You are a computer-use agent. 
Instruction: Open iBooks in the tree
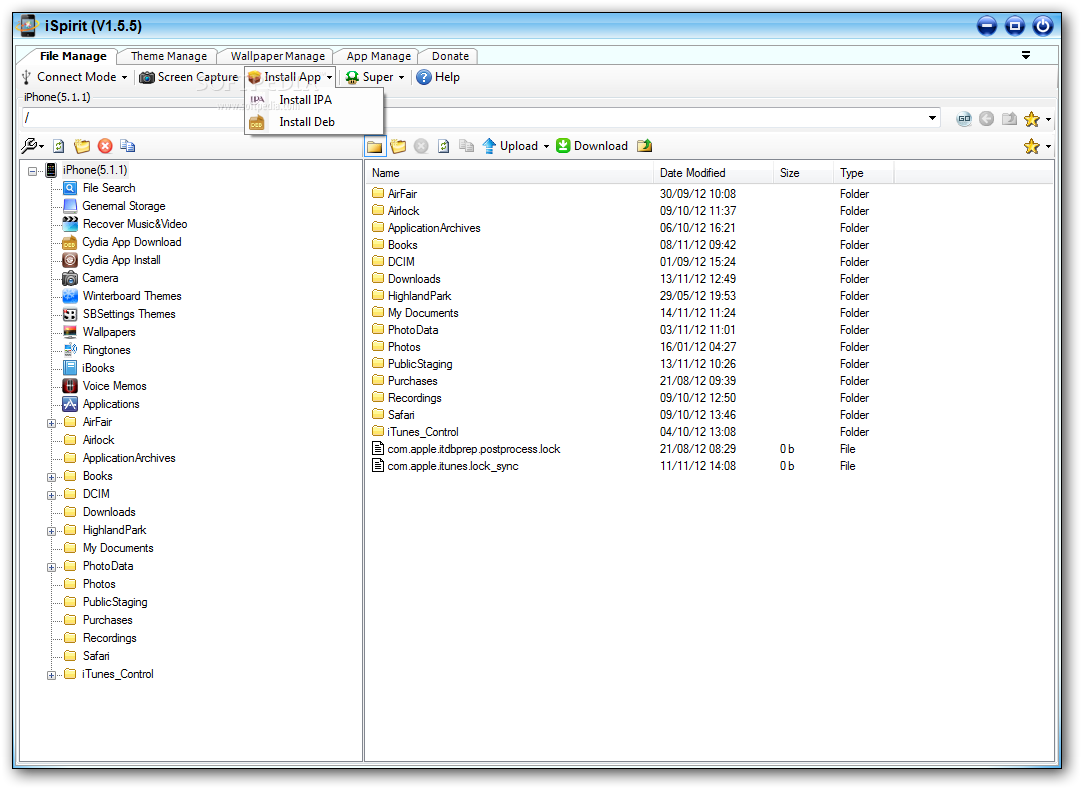[98, 367]
